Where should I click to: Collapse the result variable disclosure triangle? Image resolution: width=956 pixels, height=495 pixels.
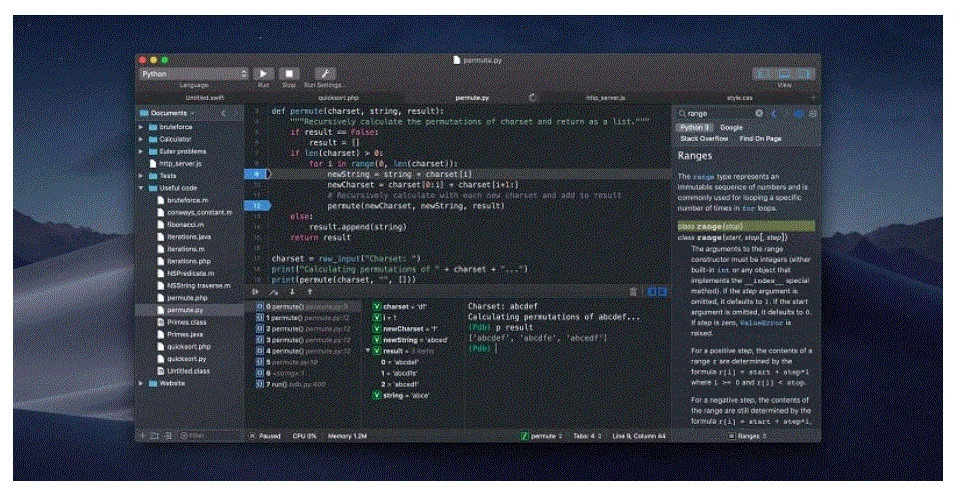(368, 351)
